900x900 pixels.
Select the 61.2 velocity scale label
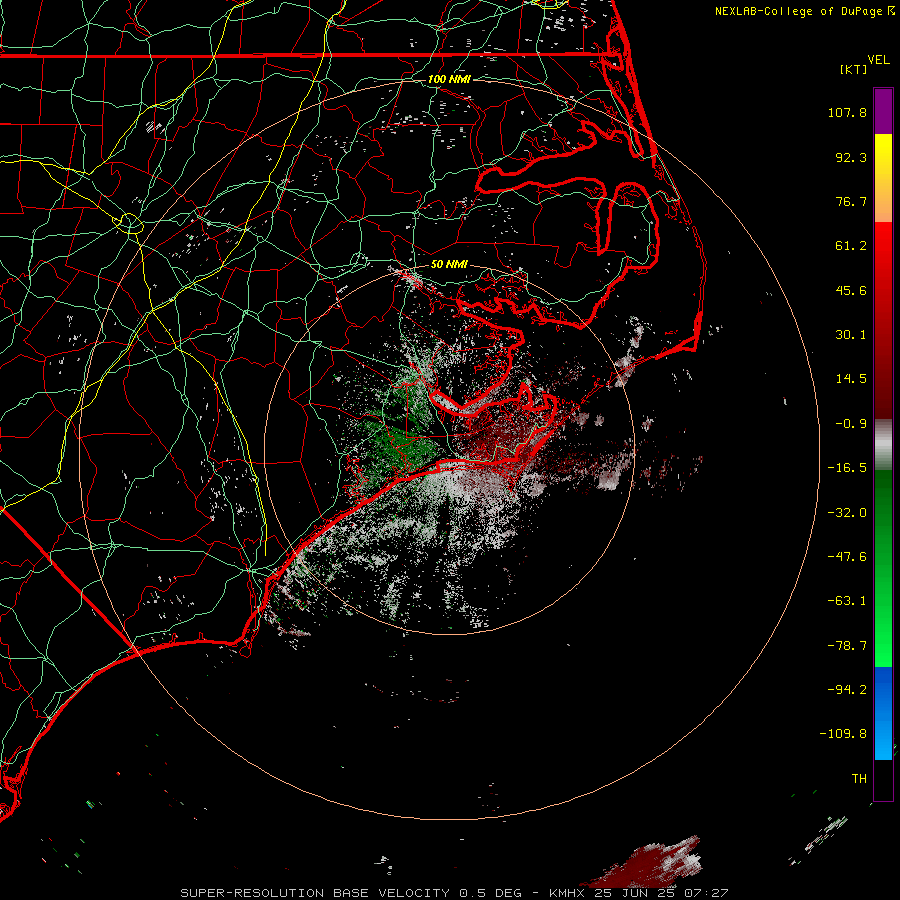pyautogui.click(x=851, y=246)
